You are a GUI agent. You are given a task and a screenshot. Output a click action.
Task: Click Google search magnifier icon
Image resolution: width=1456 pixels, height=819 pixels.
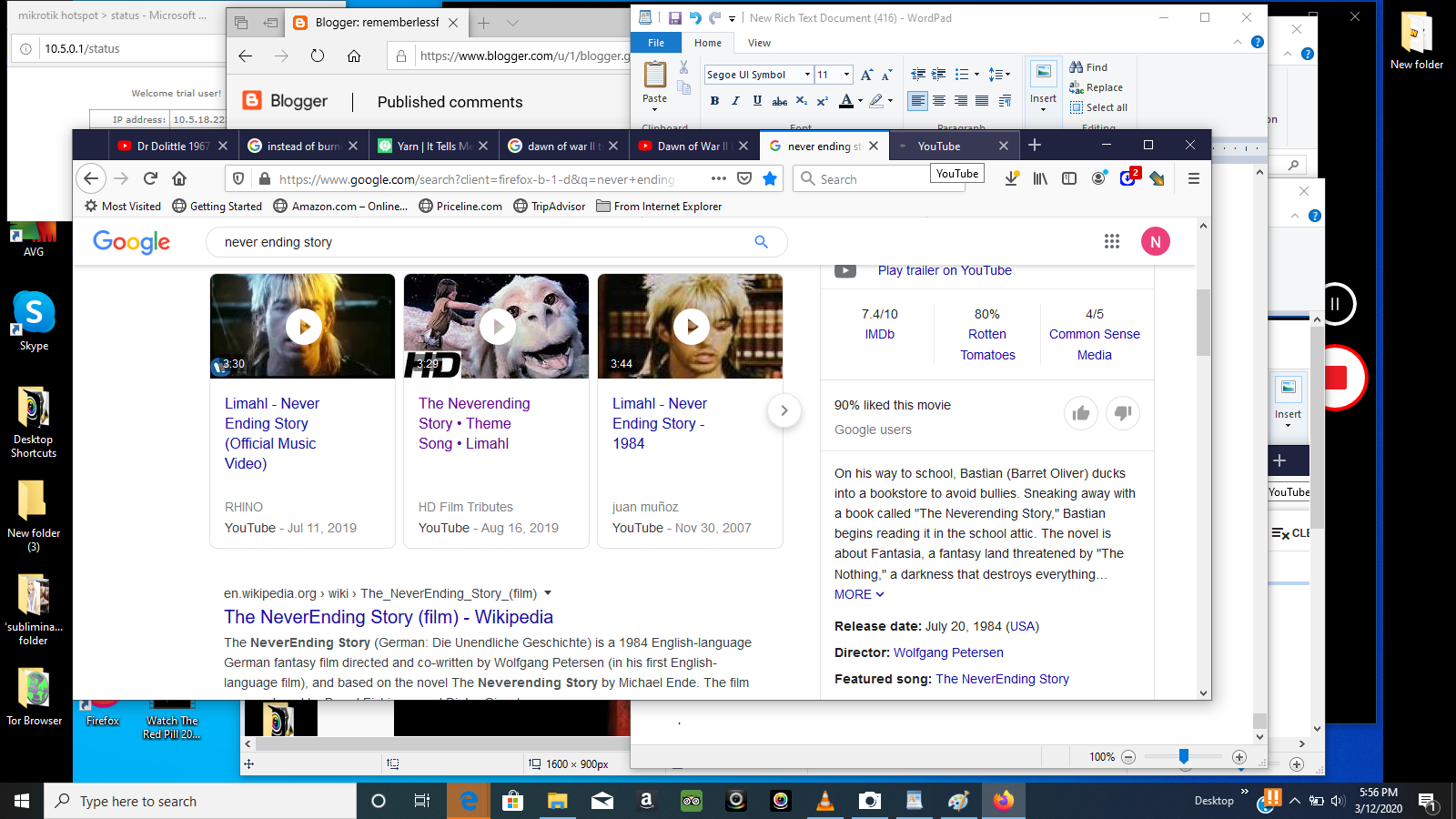761,242
